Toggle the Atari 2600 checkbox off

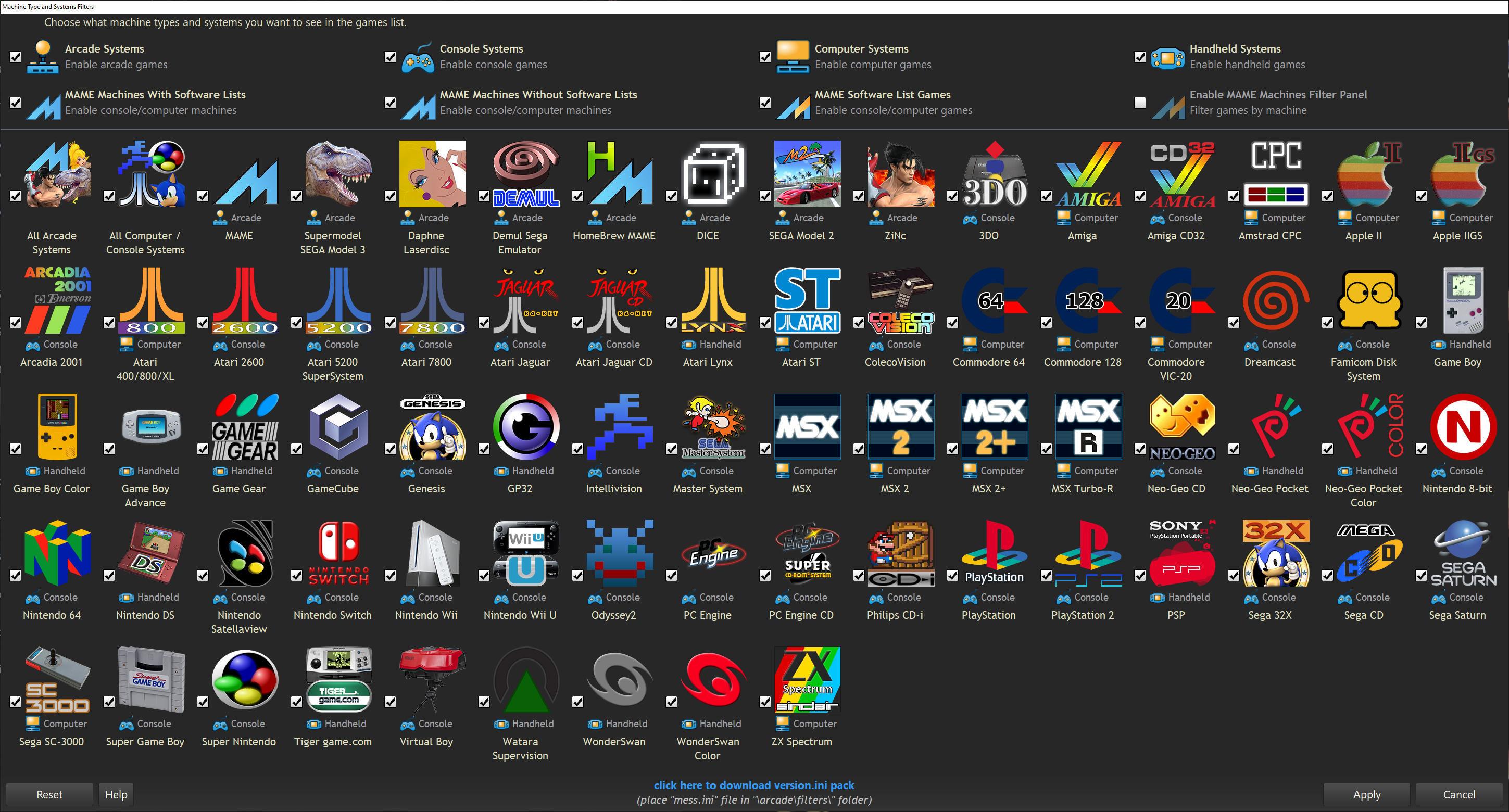(203, 323)
